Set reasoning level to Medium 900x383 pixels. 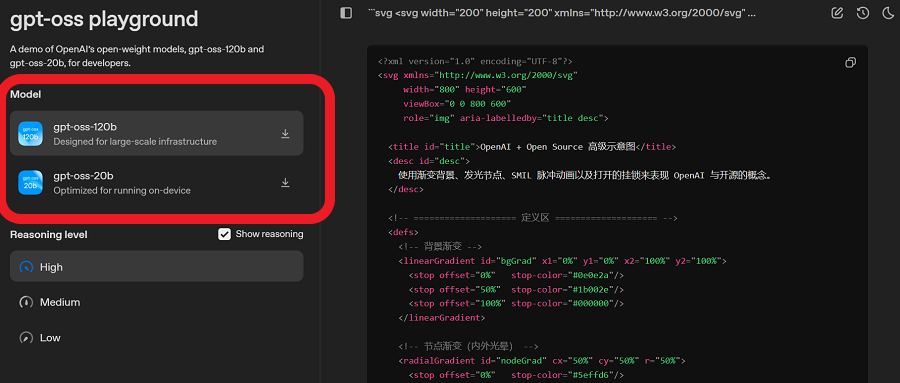pyautogui.click(x=157, y=302)
